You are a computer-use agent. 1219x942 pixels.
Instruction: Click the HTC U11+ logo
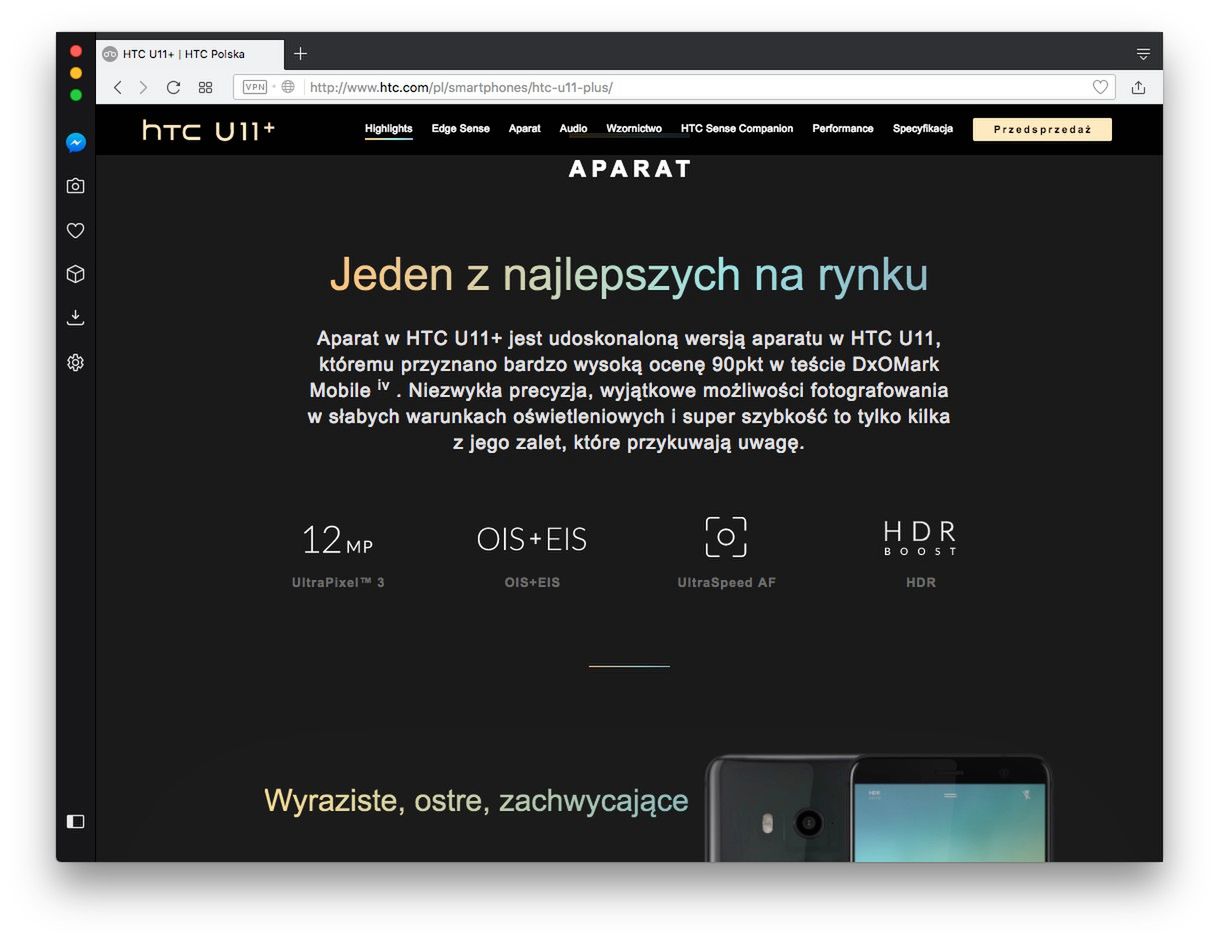point(208,130)
